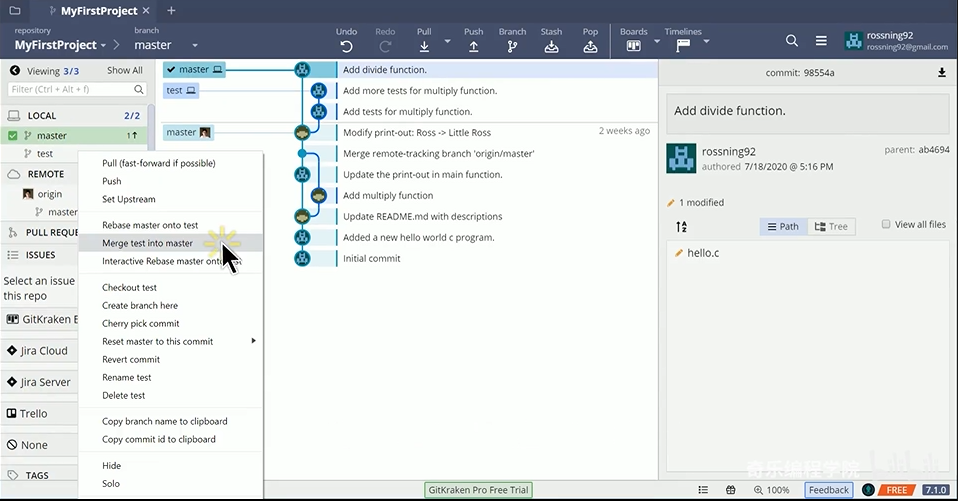The height and width of the screenshot is (501, 958).
Task: Open the Pull options dropdown arrow
Action: click(x=447, y=42)
